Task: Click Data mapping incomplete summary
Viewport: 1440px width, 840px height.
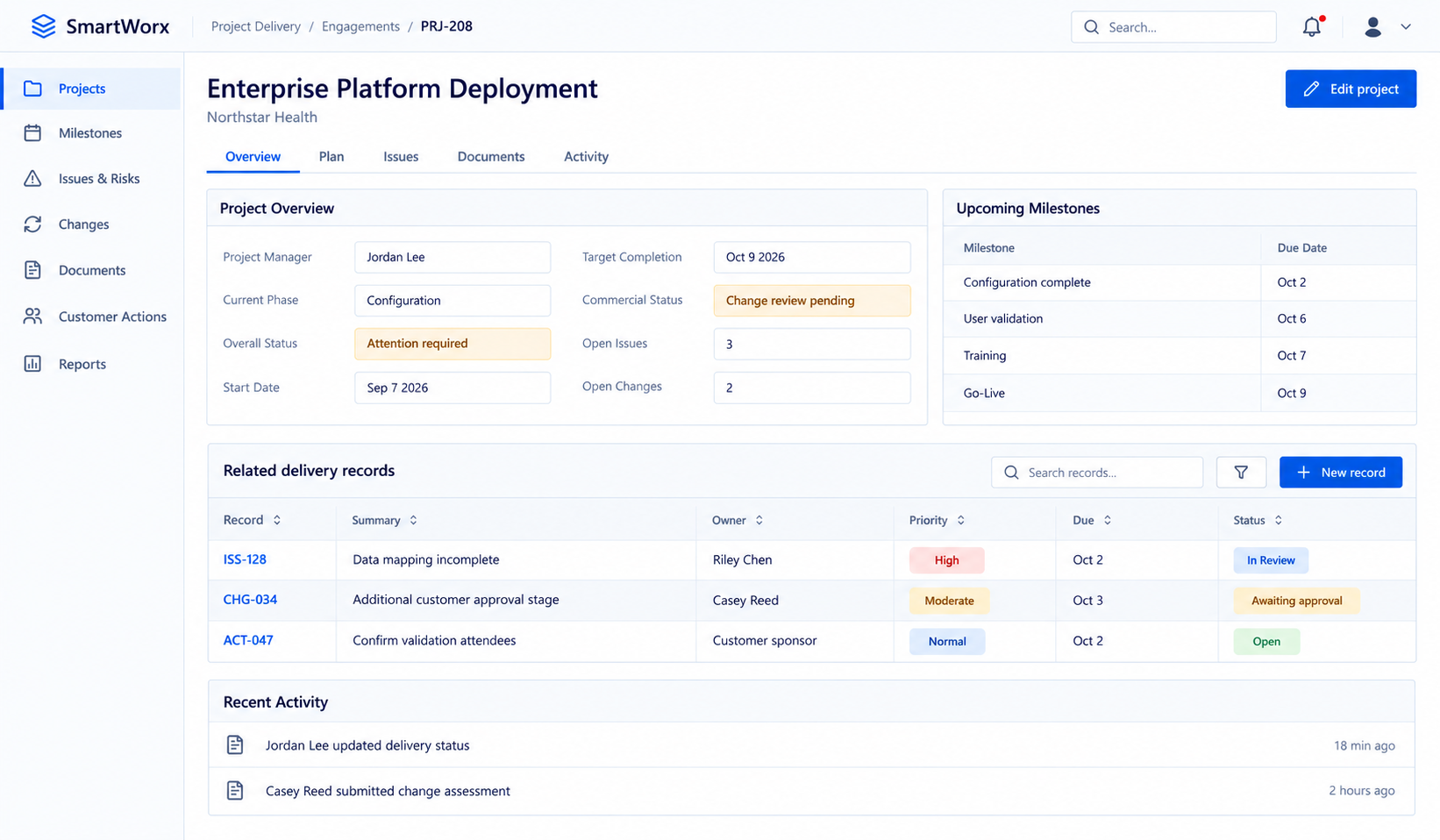Action: (426, 559)
